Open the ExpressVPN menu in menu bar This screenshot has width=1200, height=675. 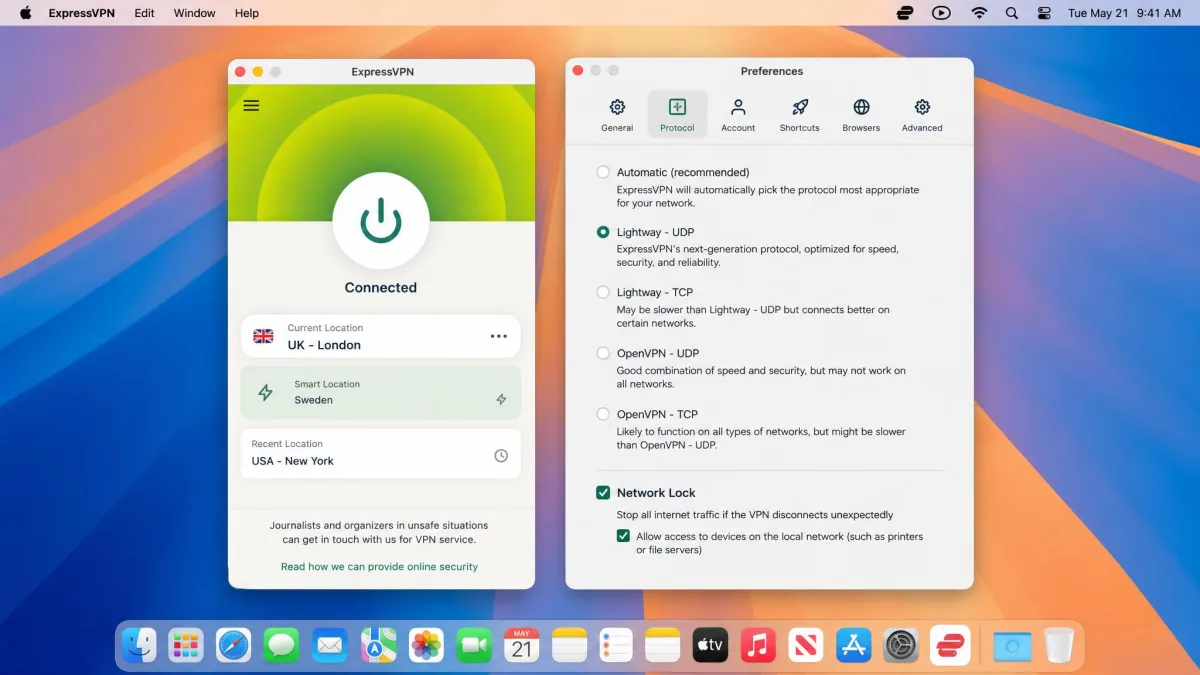(x=80, y=13)
